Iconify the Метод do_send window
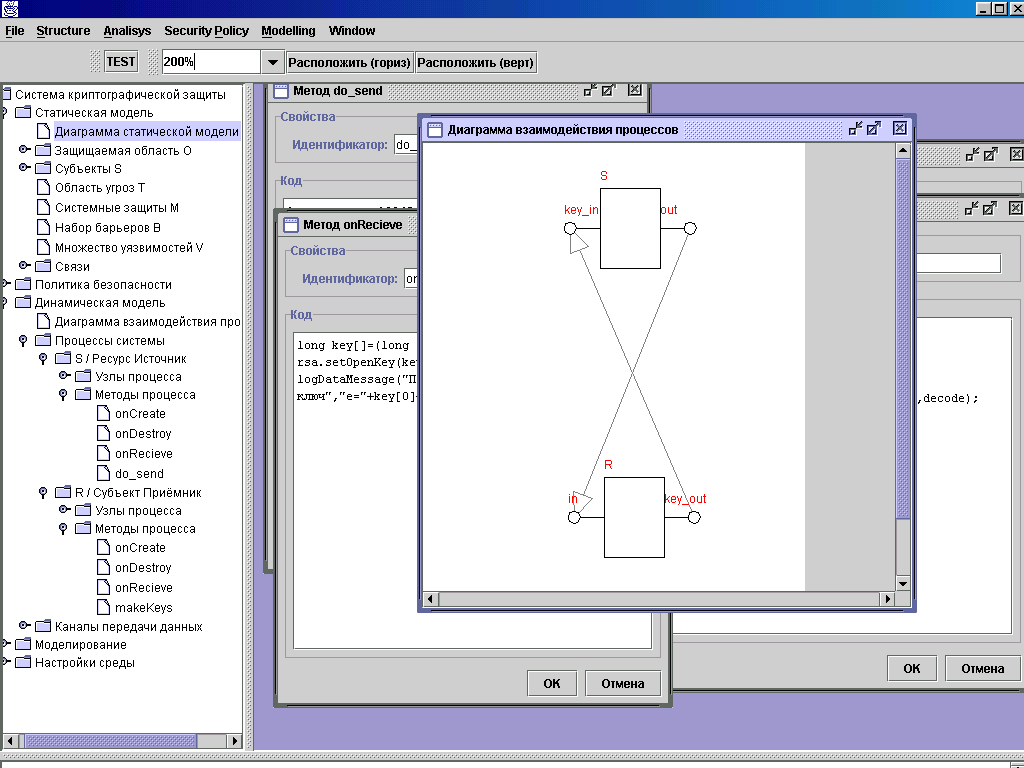This screenshot has height=768, width=1024. point(590,91)
